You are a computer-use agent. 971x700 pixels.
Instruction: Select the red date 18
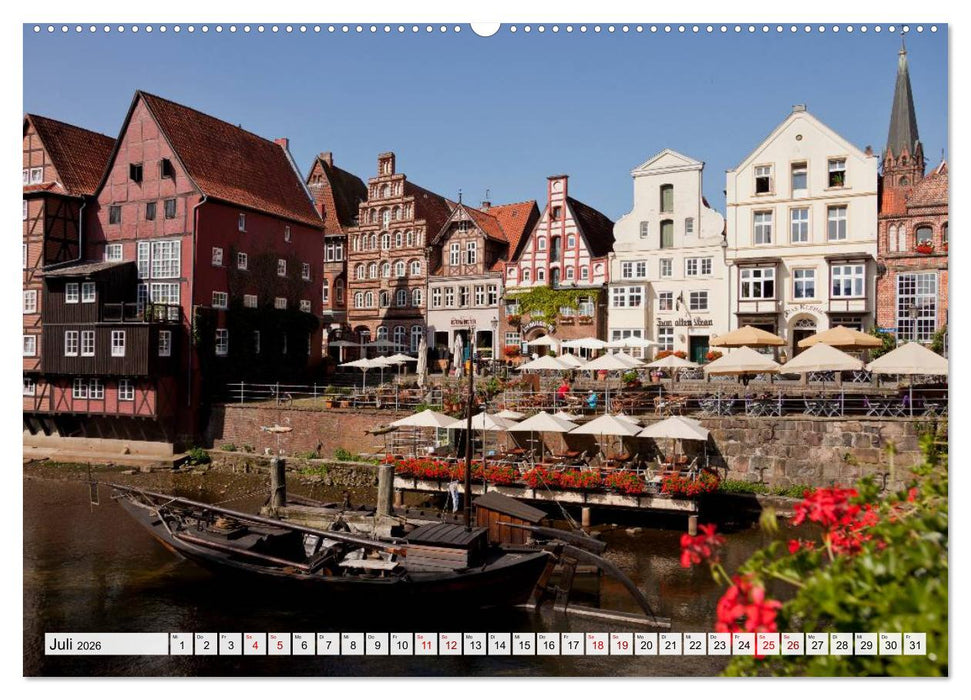(x=596, y=644)
